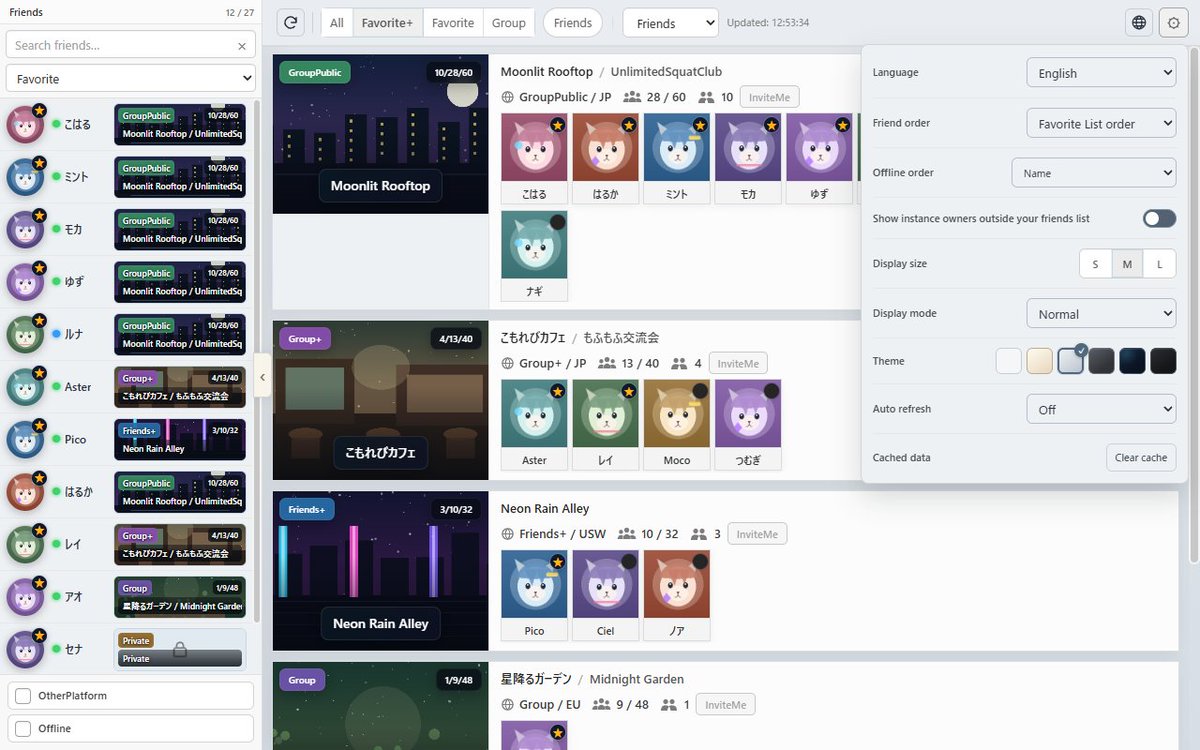Switch to the All tab
Viewport: 1200px width, 750px height.
click(x=337, y=23)
